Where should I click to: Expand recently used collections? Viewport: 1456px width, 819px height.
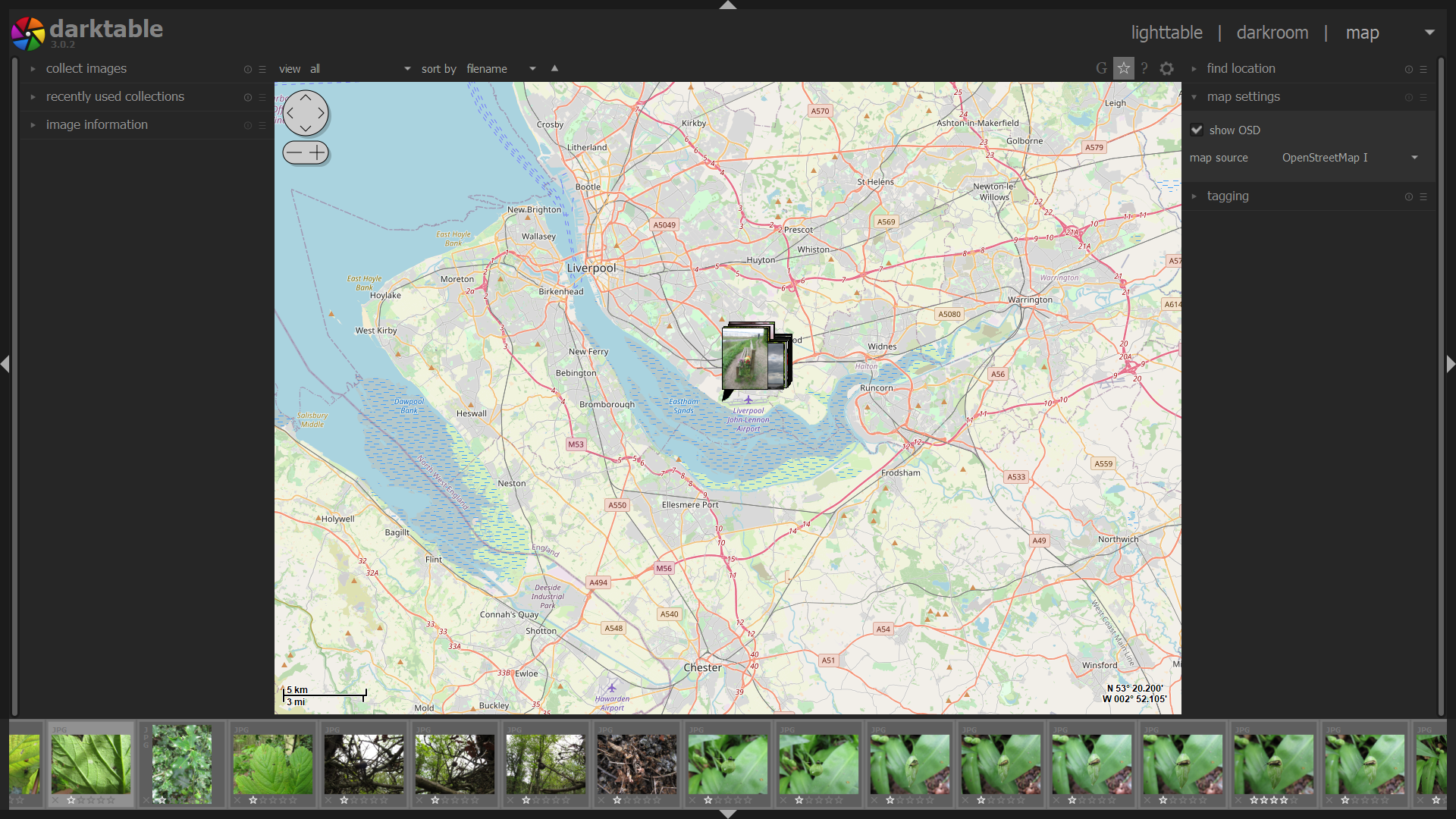click(x=33, y=97)
